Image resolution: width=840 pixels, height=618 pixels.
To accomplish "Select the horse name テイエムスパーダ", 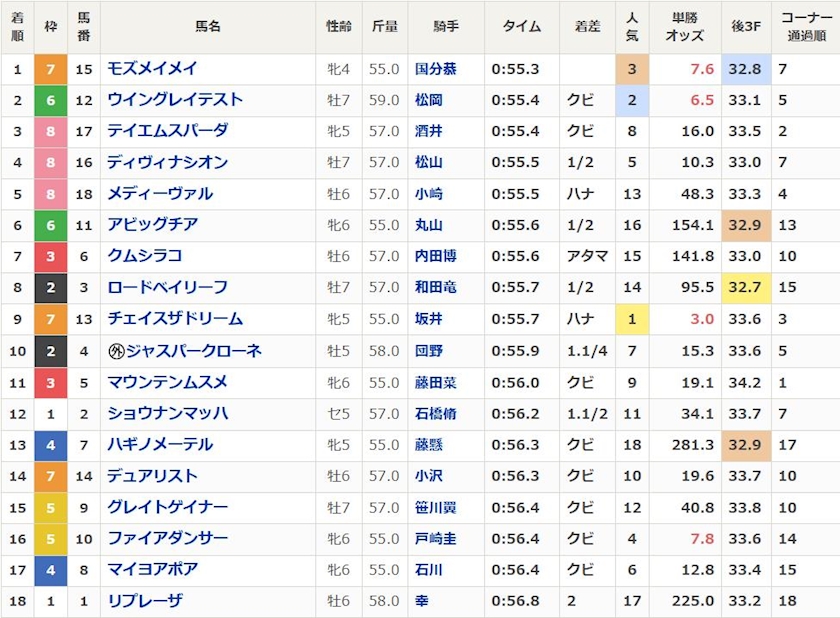I will 167,131.
